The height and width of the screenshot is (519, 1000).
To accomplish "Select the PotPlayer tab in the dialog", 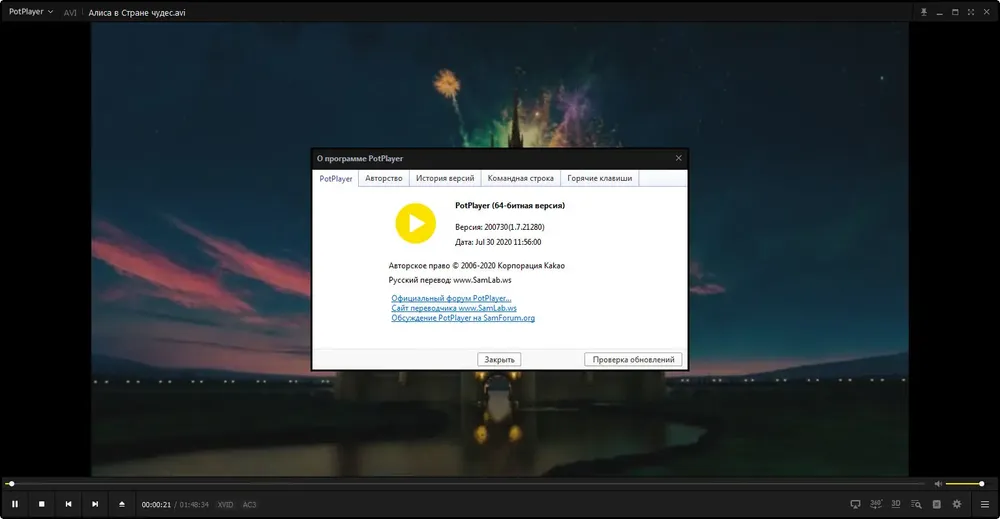I will [x=335, y=179].
